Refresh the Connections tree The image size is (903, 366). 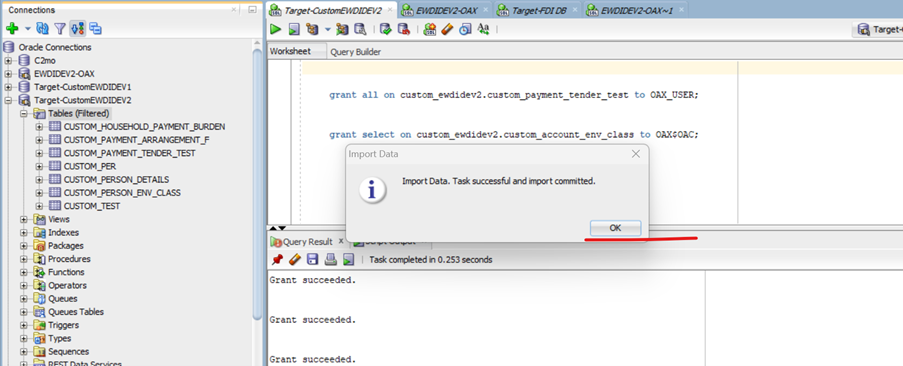(x=43, y=28)
